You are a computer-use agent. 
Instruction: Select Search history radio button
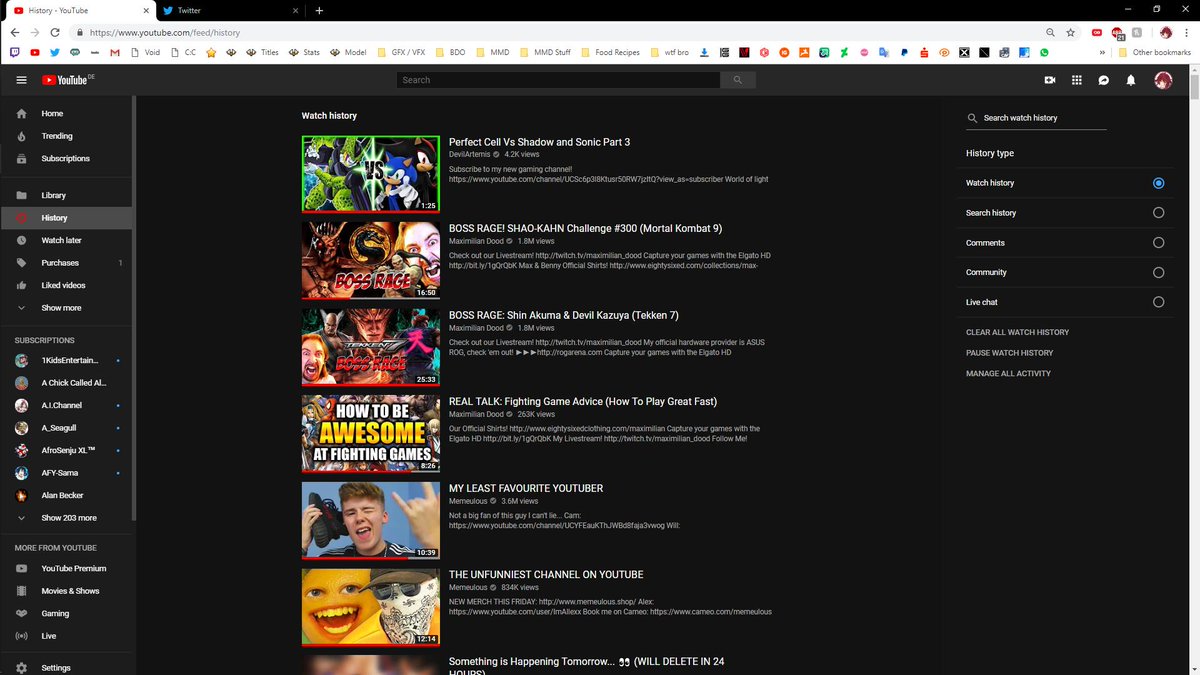pyautogui.click(x=1158, y=213)
